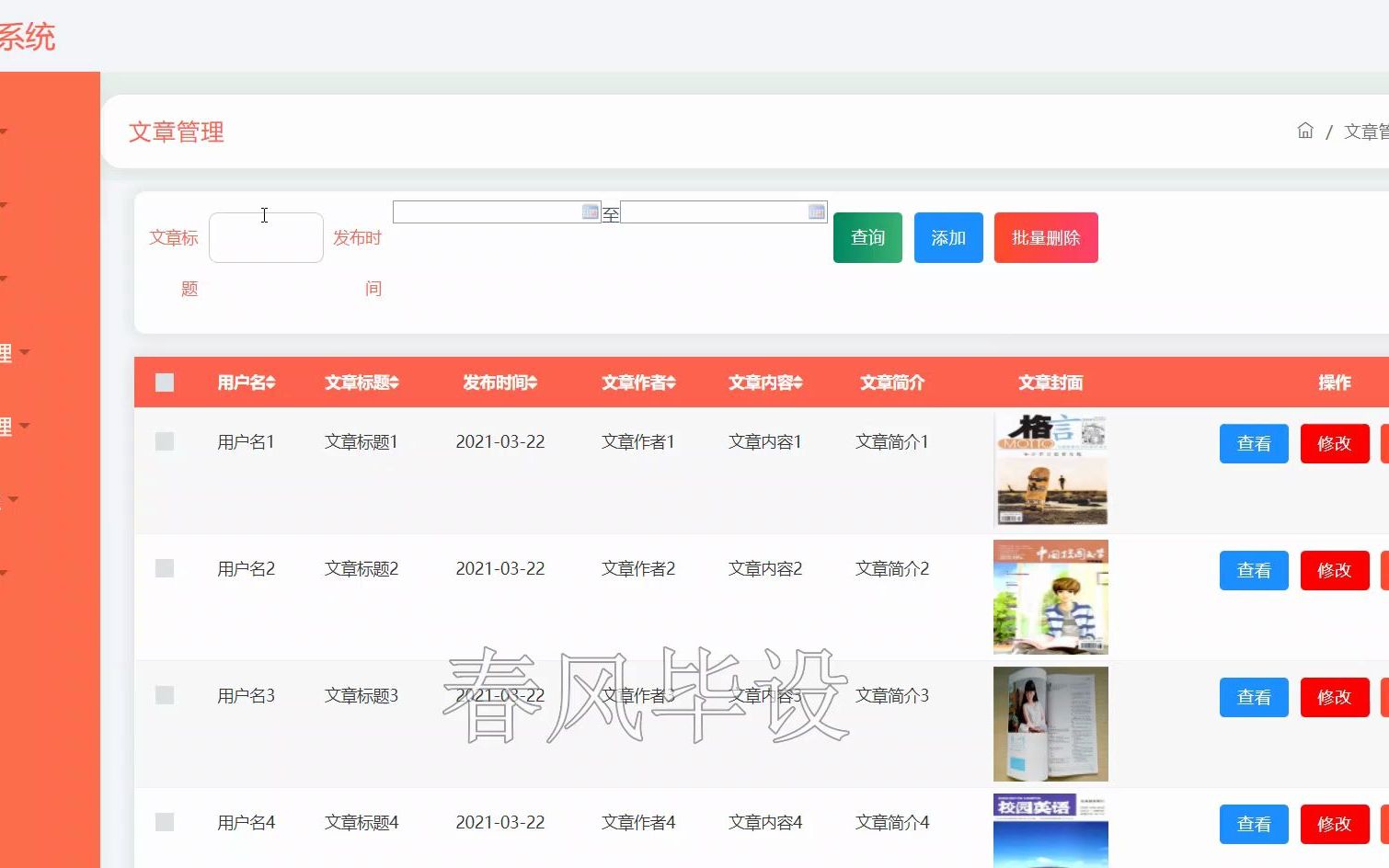Check the row for 用户名3
Image resolution: width=1389 pixels, height=868 pixels.
click(x=165, y=695)
